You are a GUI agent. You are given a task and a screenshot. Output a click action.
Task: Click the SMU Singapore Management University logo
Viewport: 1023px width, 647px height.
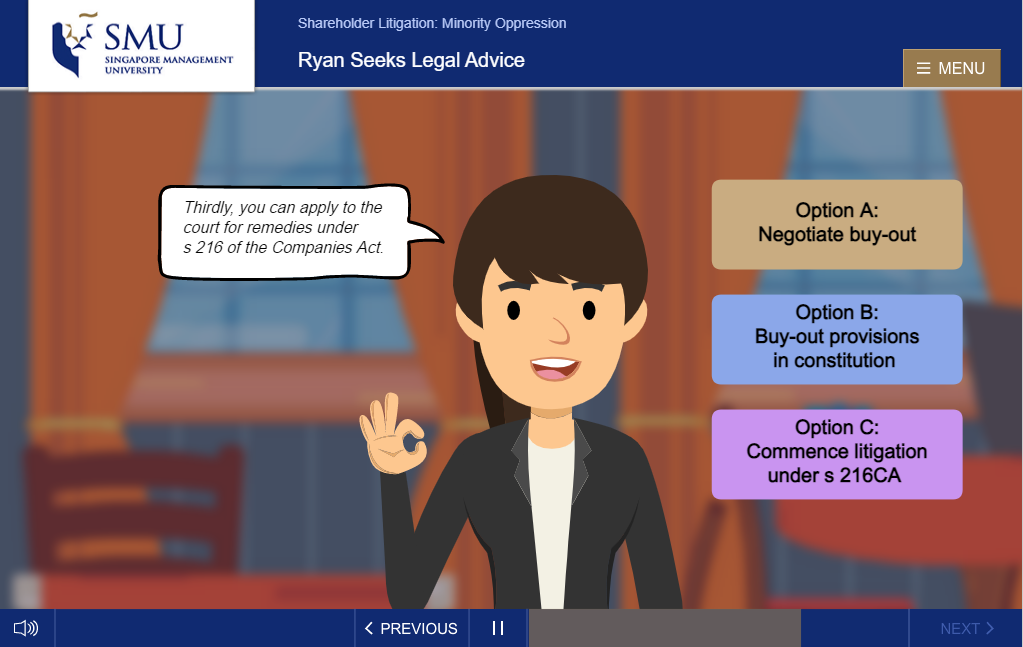click(142, 45)
